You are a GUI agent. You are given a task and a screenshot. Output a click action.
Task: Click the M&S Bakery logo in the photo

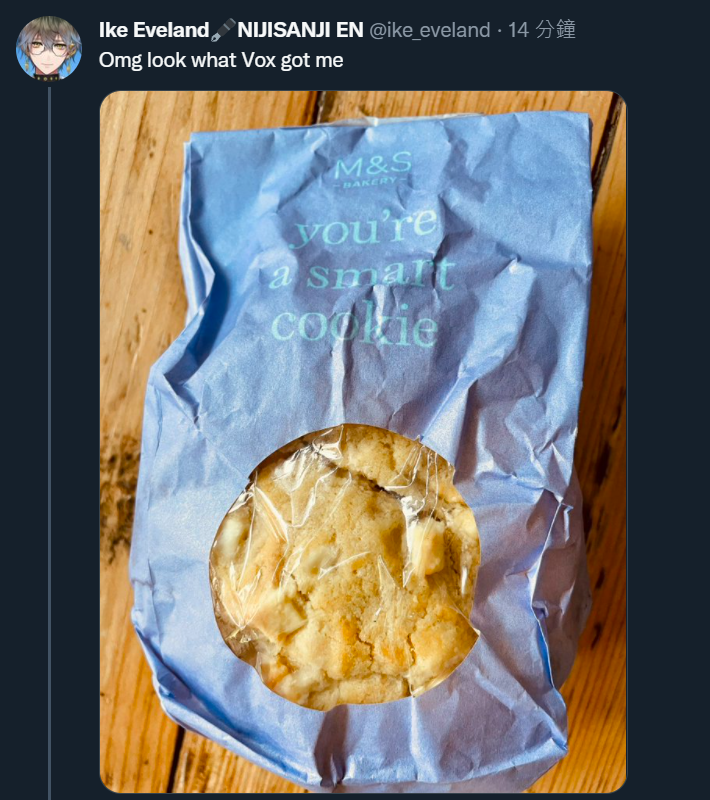[373, 170]
